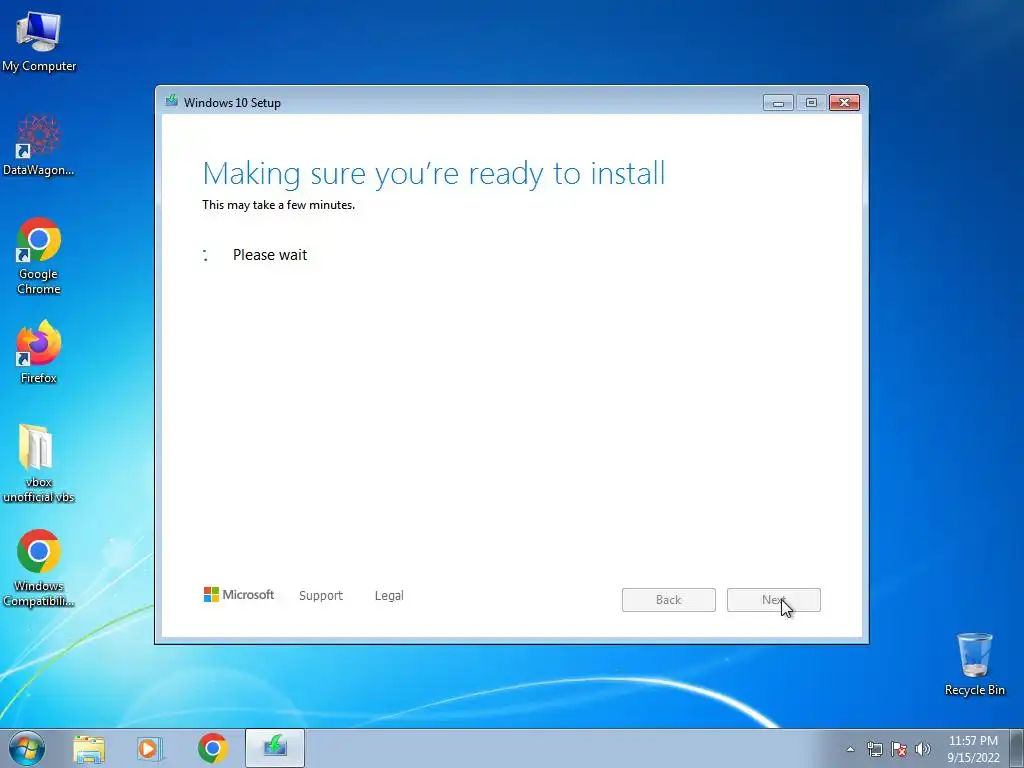Close the Windows 10 Setup window

(x=844, y=103)
